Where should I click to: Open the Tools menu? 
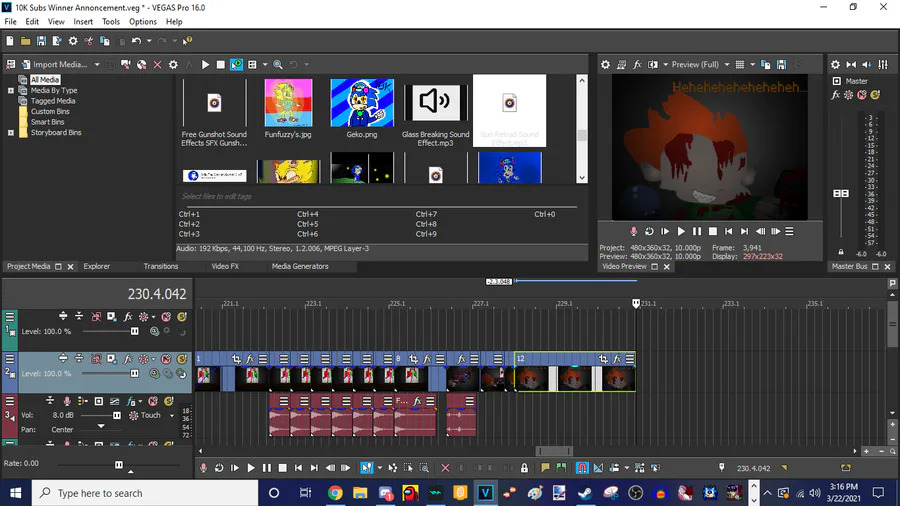pos(111,22)
